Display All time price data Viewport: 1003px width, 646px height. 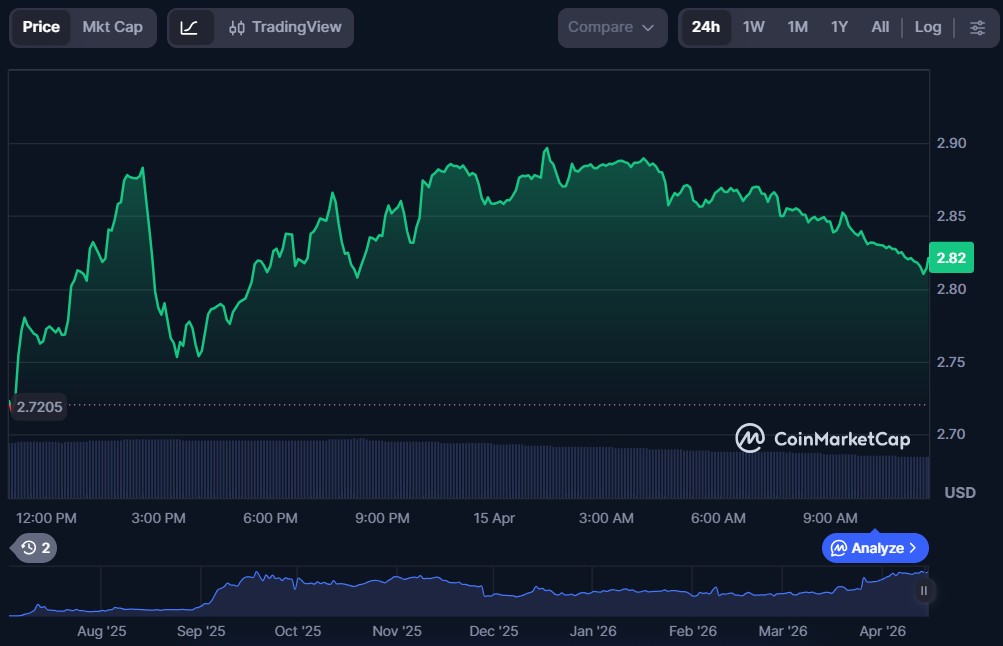879,28
